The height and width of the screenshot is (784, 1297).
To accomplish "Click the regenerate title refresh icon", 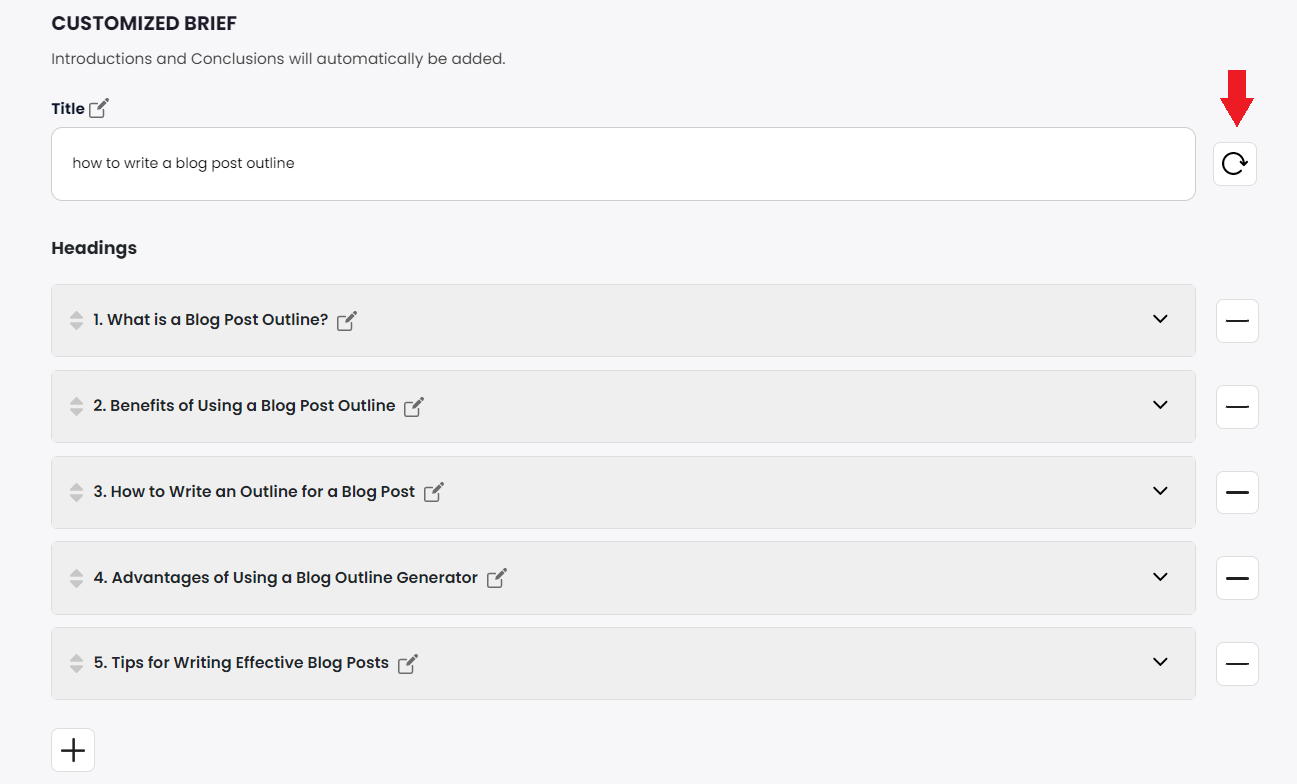I will 1235,164.
